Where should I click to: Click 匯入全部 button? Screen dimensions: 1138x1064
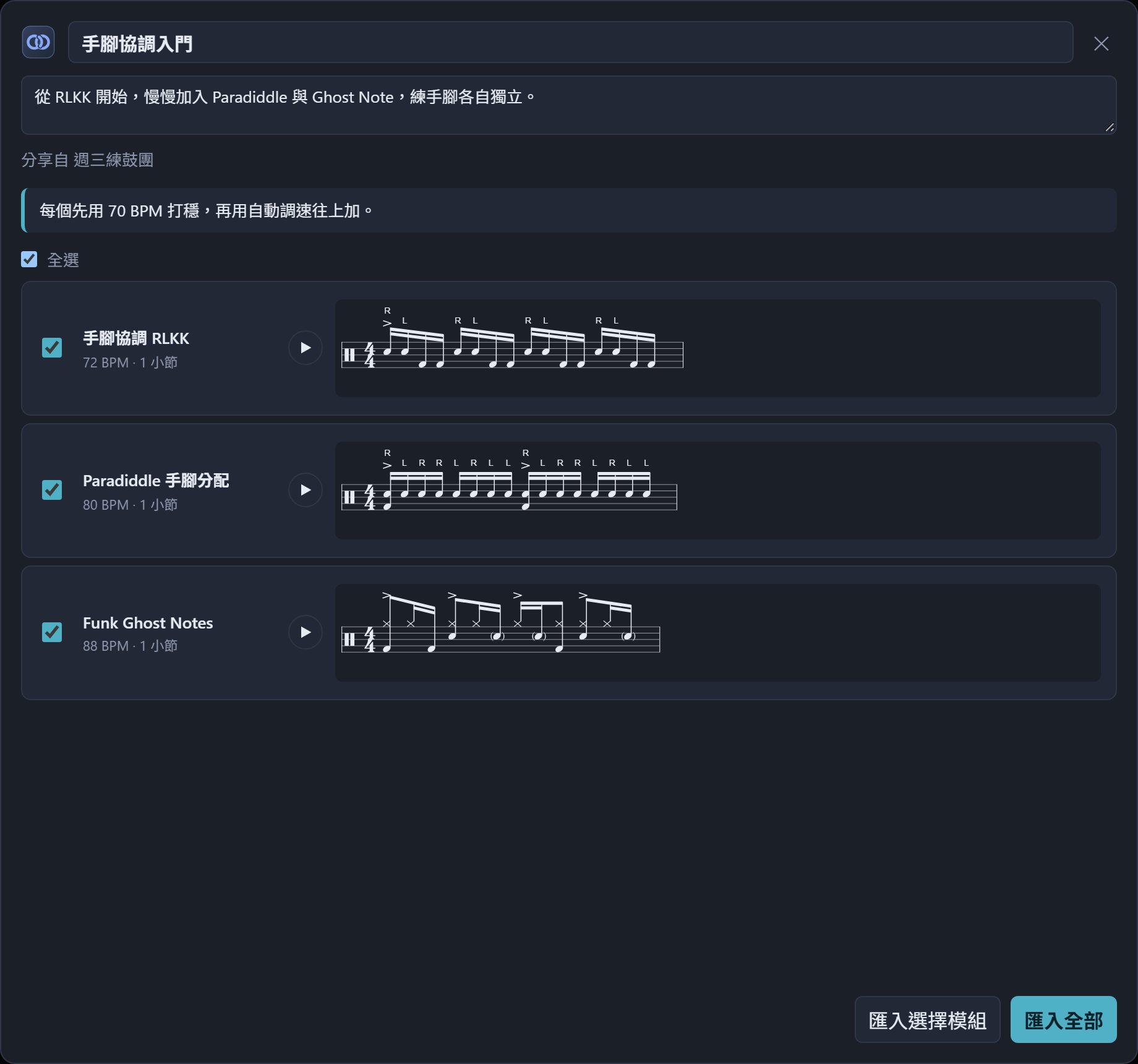(x=1063, y=1019)
